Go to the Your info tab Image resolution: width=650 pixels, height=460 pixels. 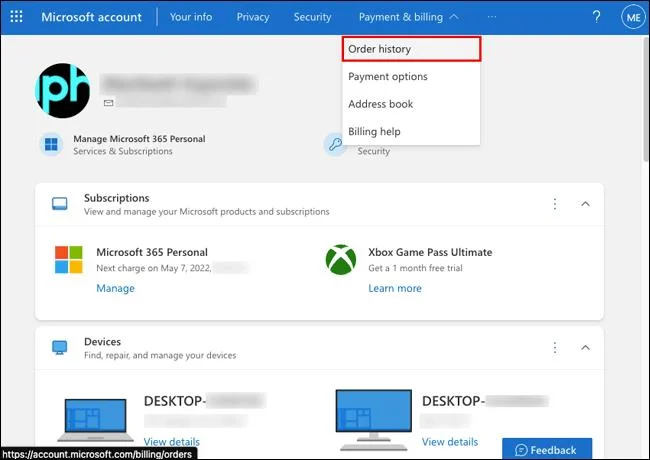tap(191, 17)
